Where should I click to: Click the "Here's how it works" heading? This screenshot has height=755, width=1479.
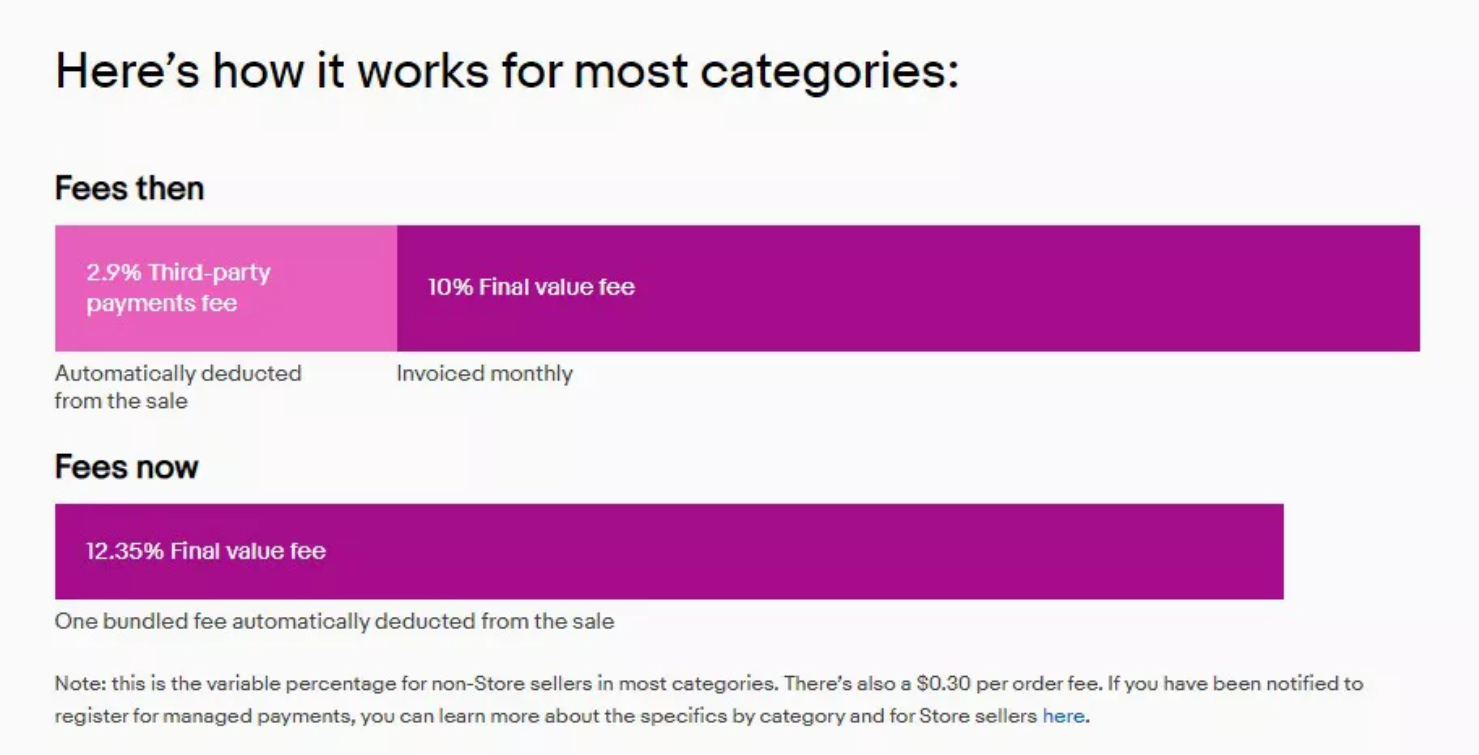click(x=506, y=72)
